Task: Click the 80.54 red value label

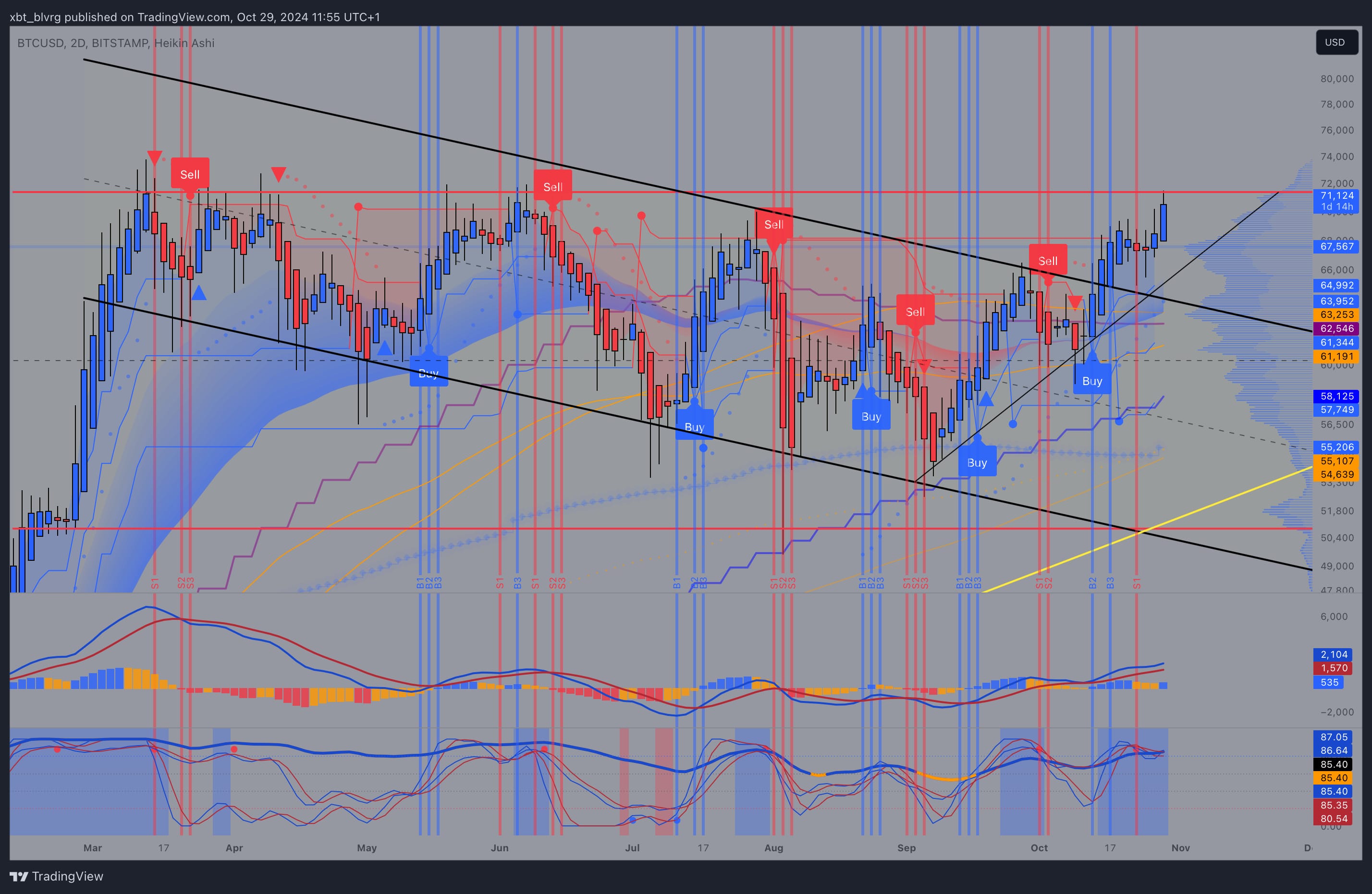Action: click(1334, 819)
